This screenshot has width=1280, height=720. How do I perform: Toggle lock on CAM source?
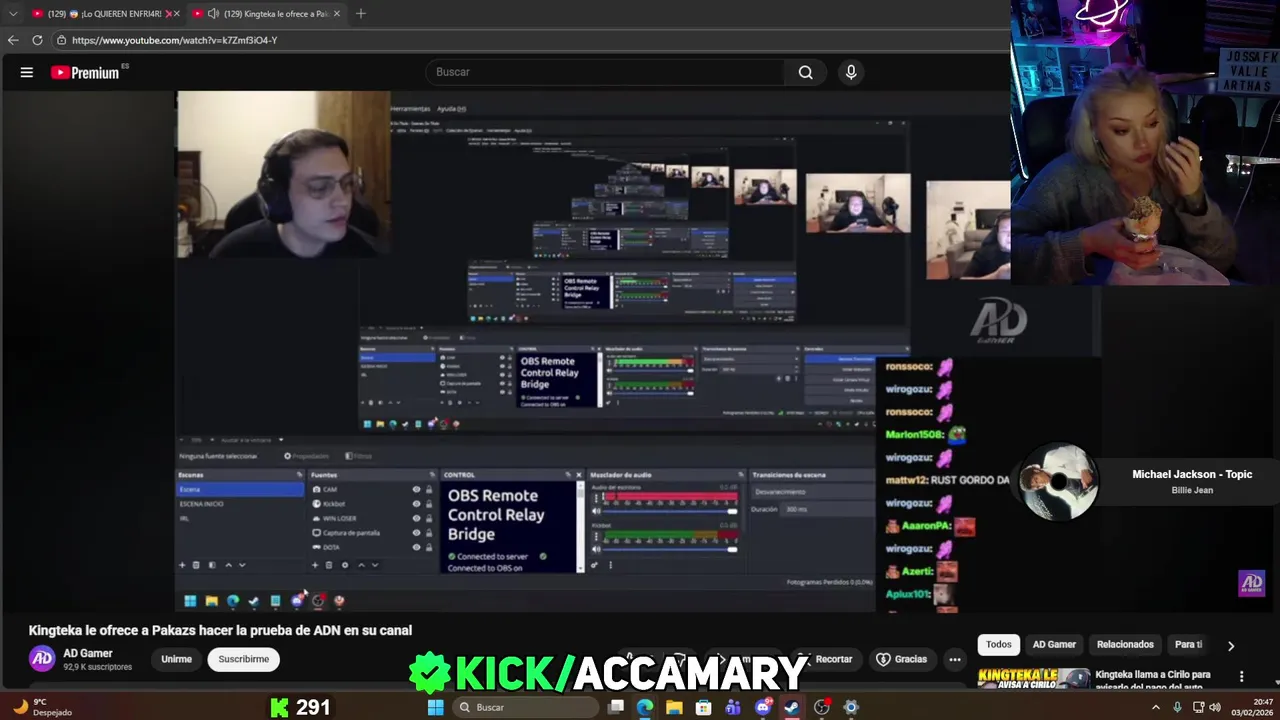pos(429,489)
